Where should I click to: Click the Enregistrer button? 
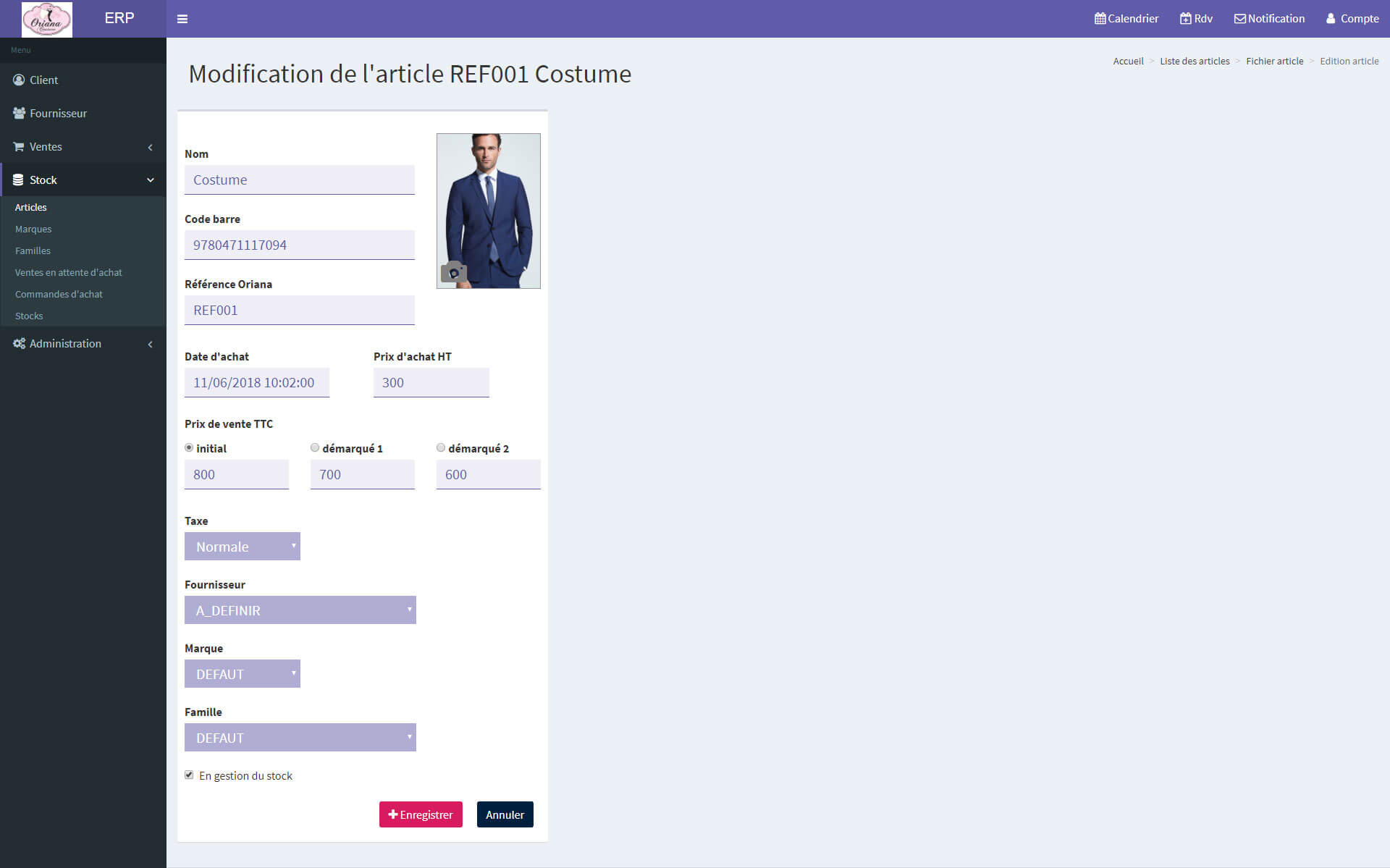point(421,814)
